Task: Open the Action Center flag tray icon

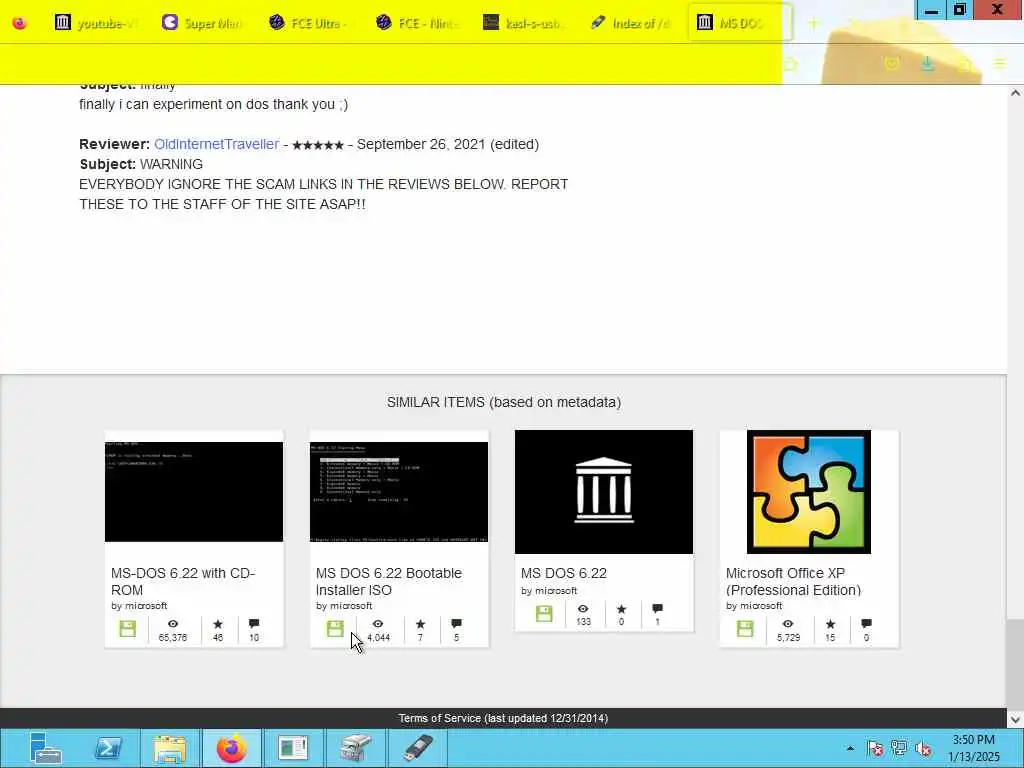Action: click(x=875, y=748)
